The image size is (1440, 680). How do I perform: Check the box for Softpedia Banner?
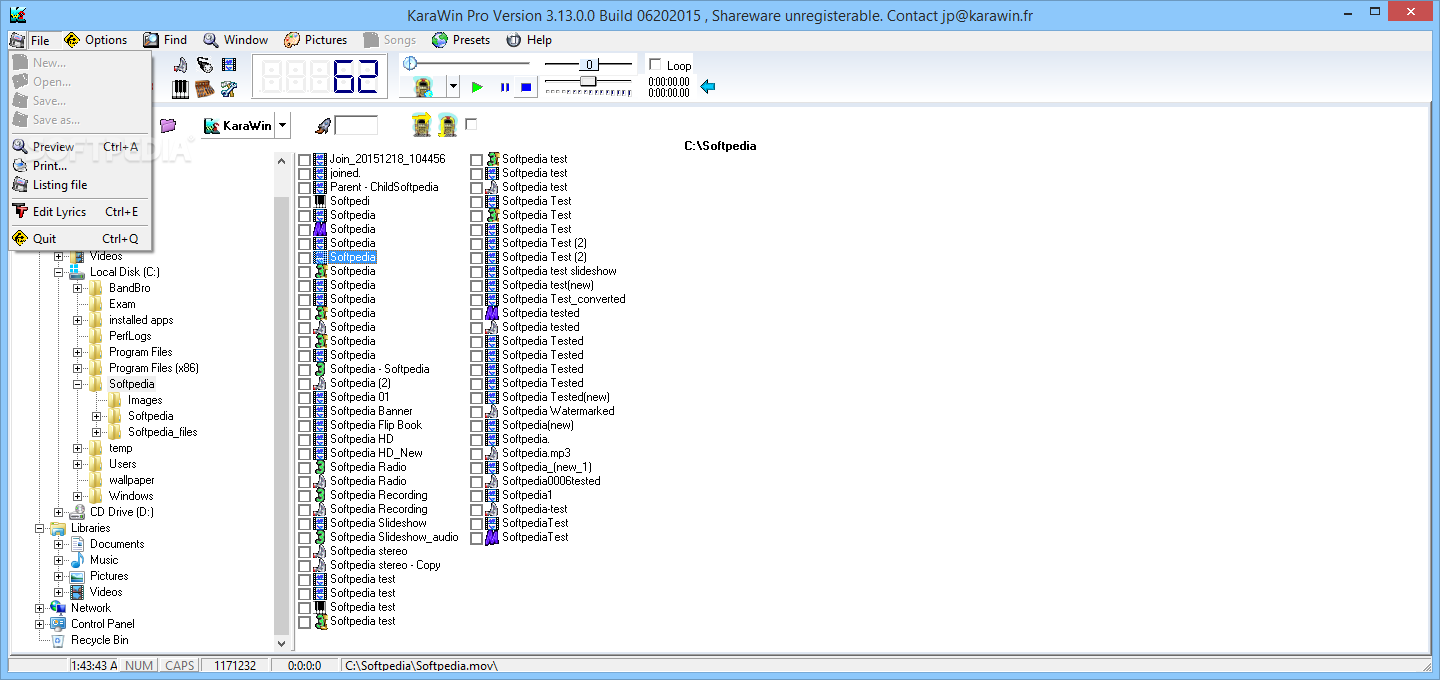304,412
